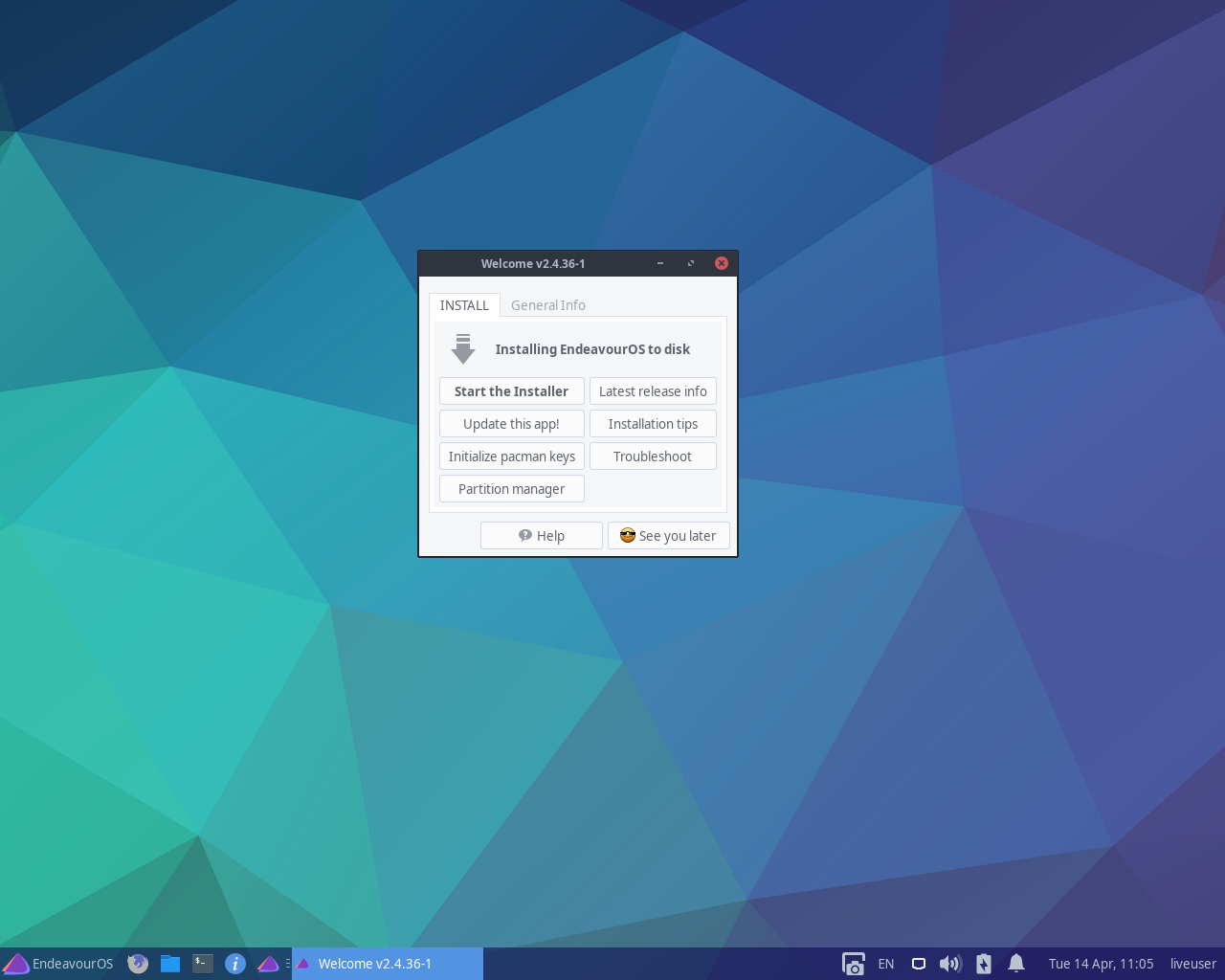Image resolution: width=1225 pixels, height=980 pixels.
Task: Click the battery power manager icon
Action: click(984, 964)
